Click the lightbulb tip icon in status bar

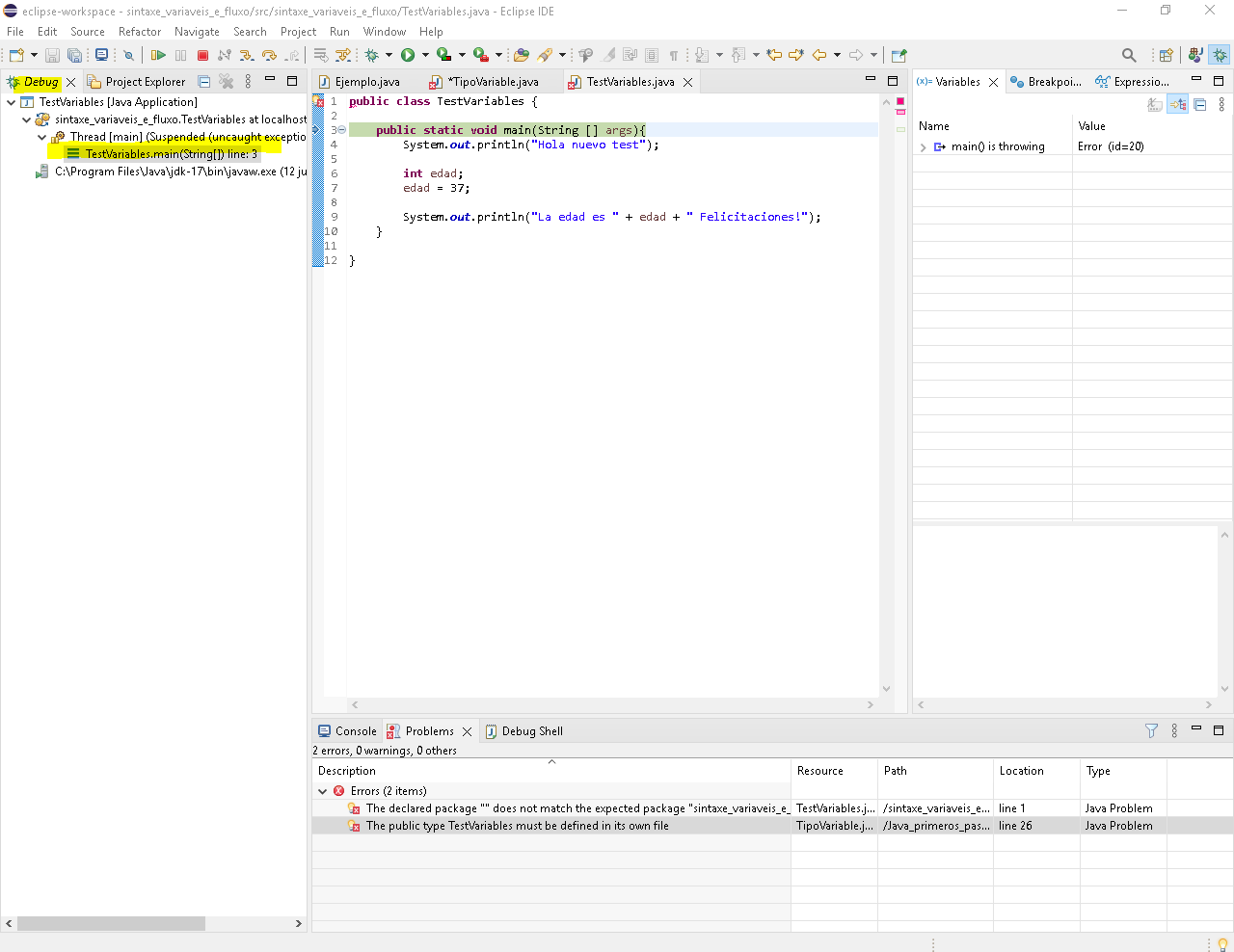click(1222, 944)
